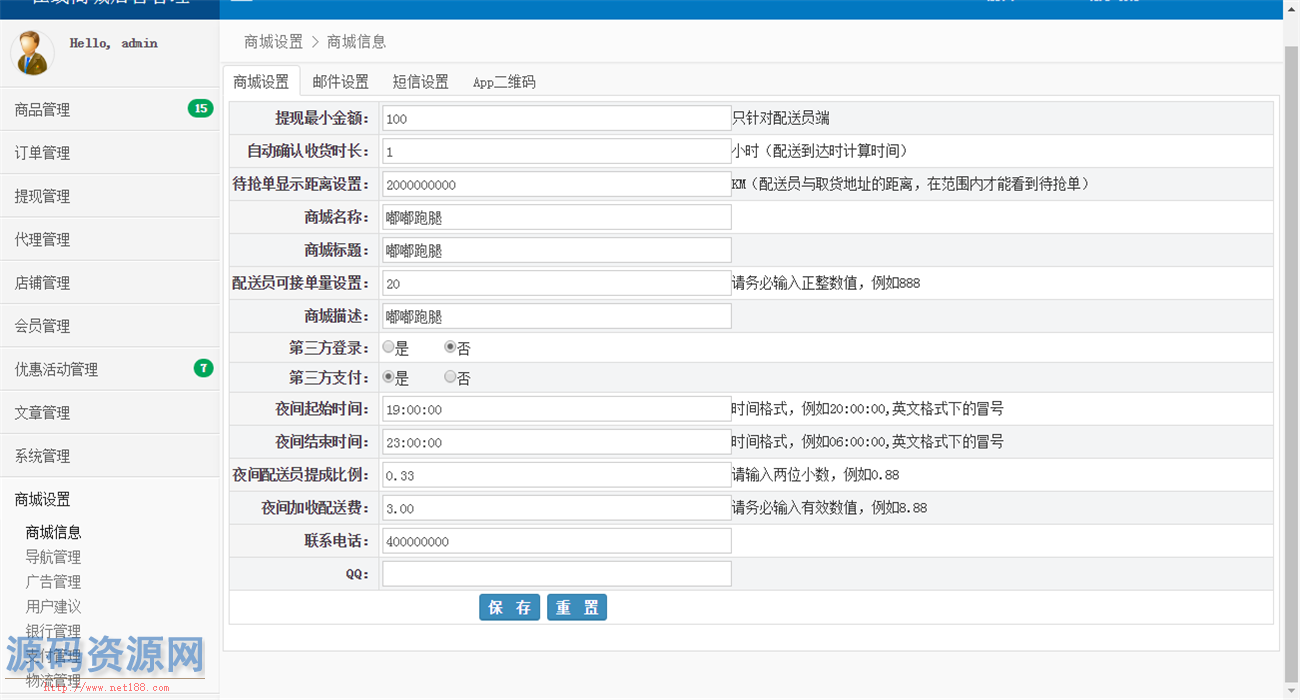Focus the 配送员可接单量设置 input field
This screenshot has height=700, width=1300.
click(x=557, y=283)
